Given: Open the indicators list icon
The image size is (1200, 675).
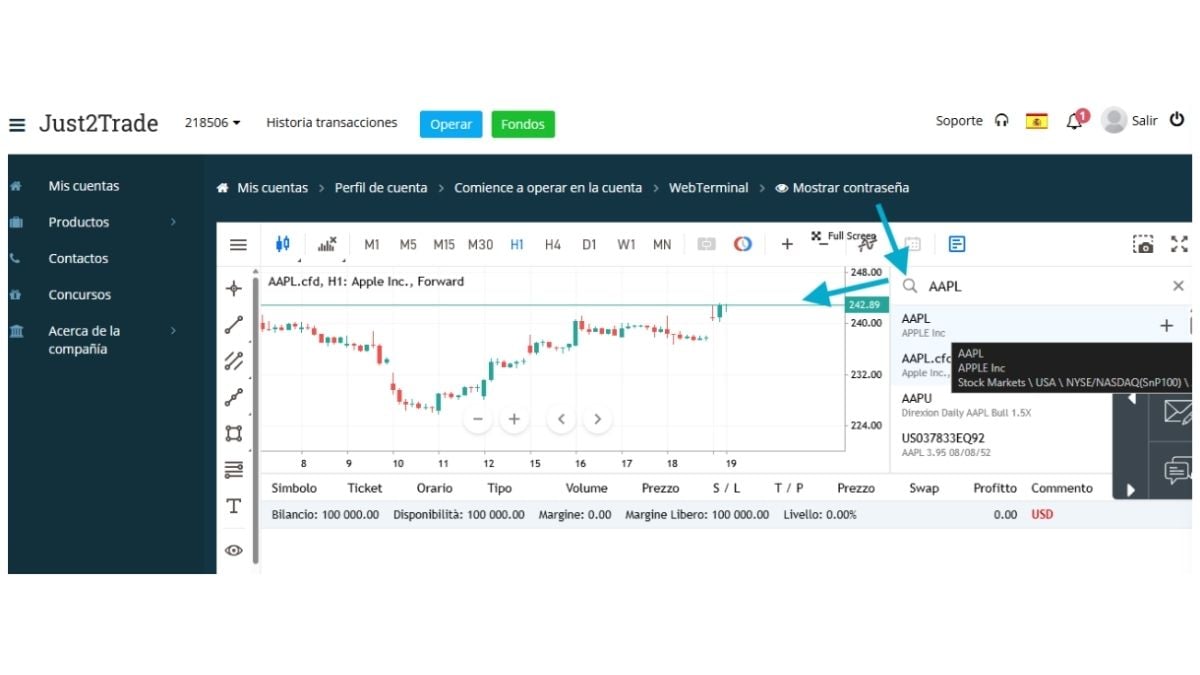Looking at the screenshot, I should [327, 243].
